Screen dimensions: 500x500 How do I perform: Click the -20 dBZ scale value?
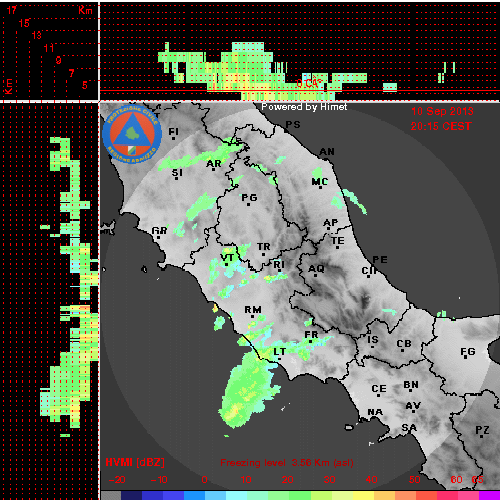tap(117, 480)
